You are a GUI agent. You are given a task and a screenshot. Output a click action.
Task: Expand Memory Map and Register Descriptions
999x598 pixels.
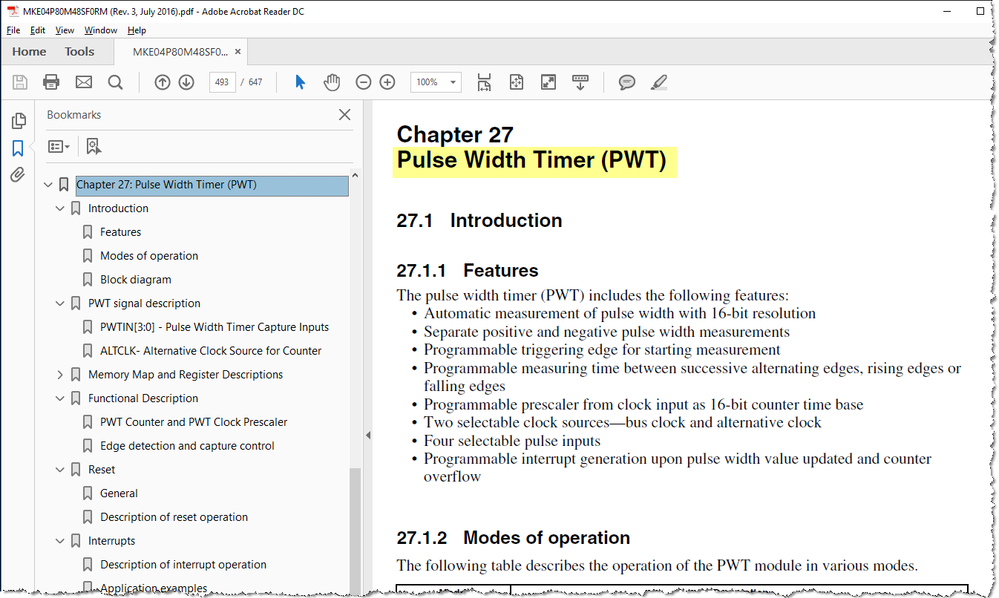click(60, 374)
